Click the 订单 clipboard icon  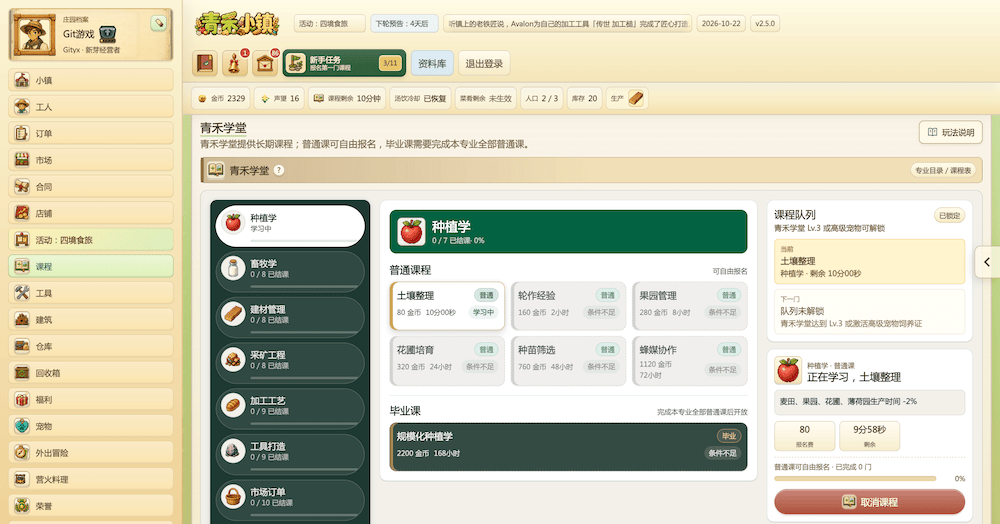coord(22,133)
